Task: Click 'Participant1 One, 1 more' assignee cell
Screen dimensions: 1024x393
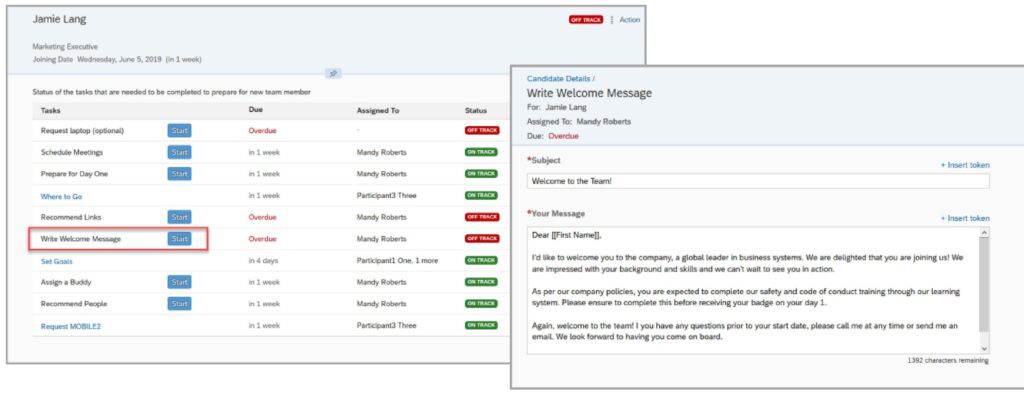Action: (397, 260)
